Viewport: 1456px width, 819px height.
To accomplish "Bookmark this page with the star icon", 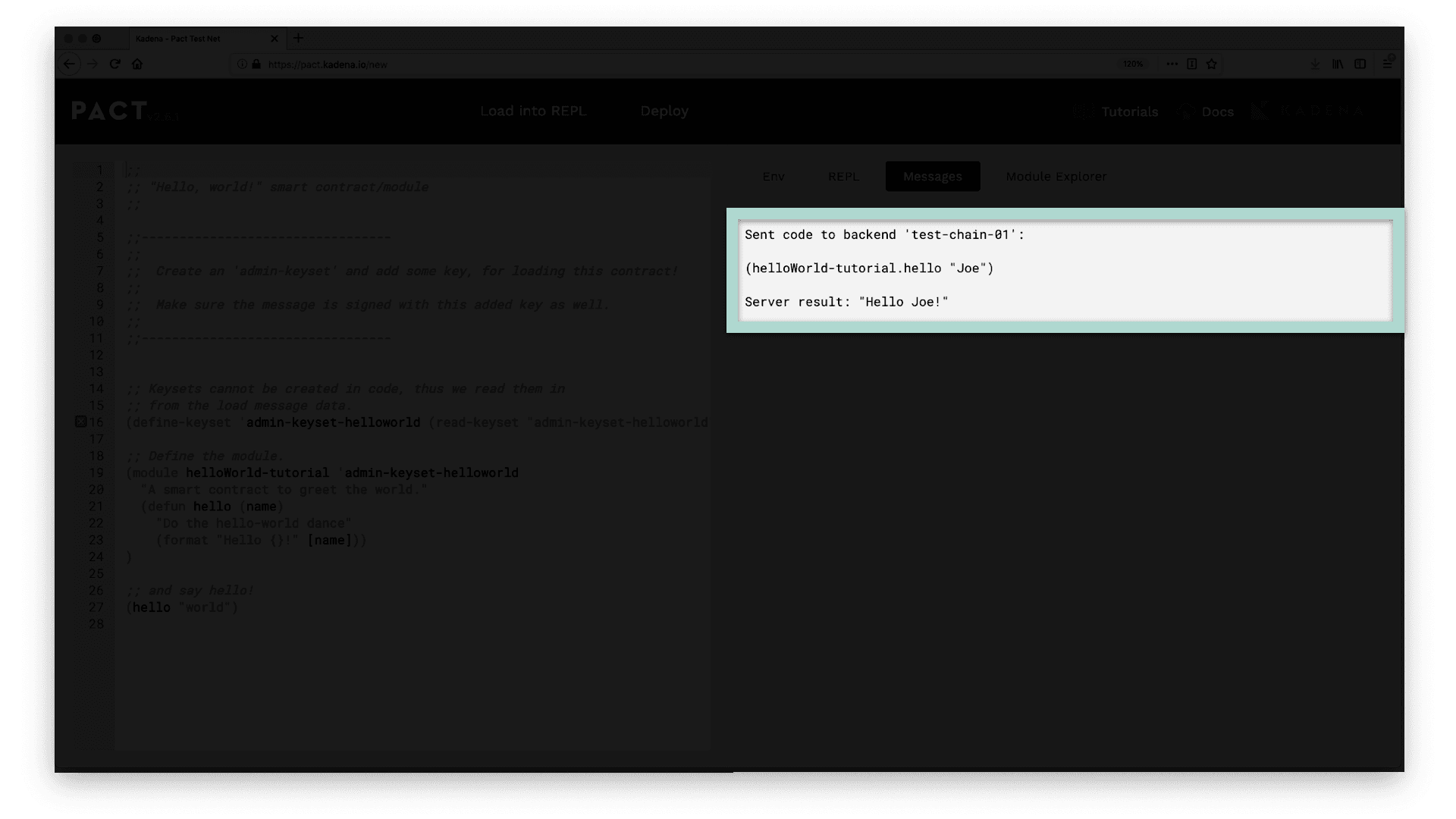I will (x=1212, y=64).
